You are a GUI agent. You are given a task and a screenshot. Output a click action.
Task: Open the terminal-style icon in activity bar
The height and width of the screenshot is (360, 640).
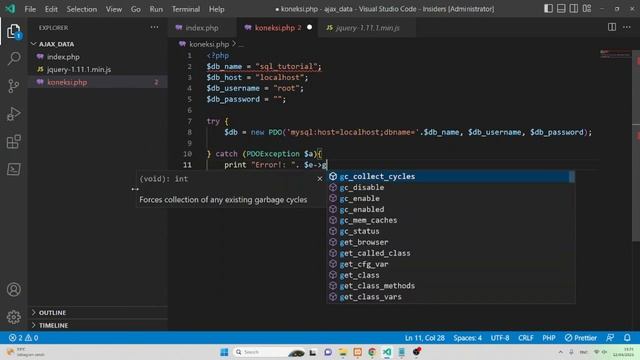tap(13, 169)
